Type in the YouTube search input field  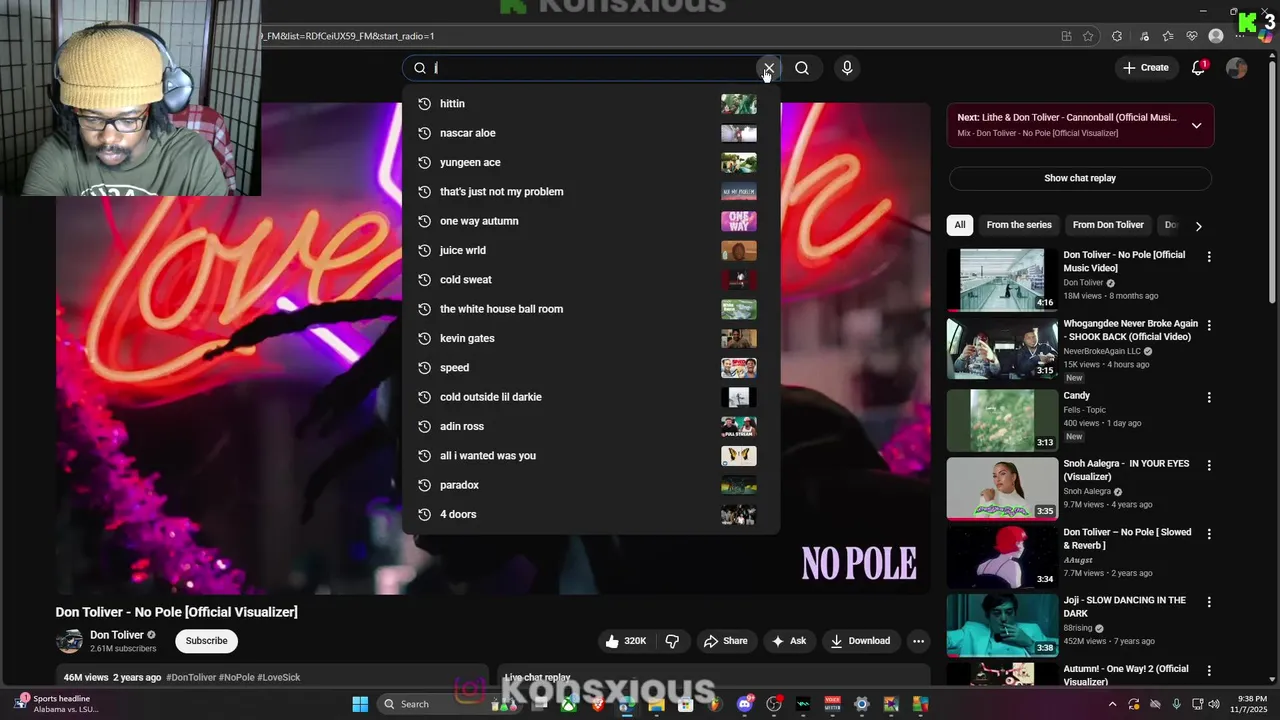(590, 68)
